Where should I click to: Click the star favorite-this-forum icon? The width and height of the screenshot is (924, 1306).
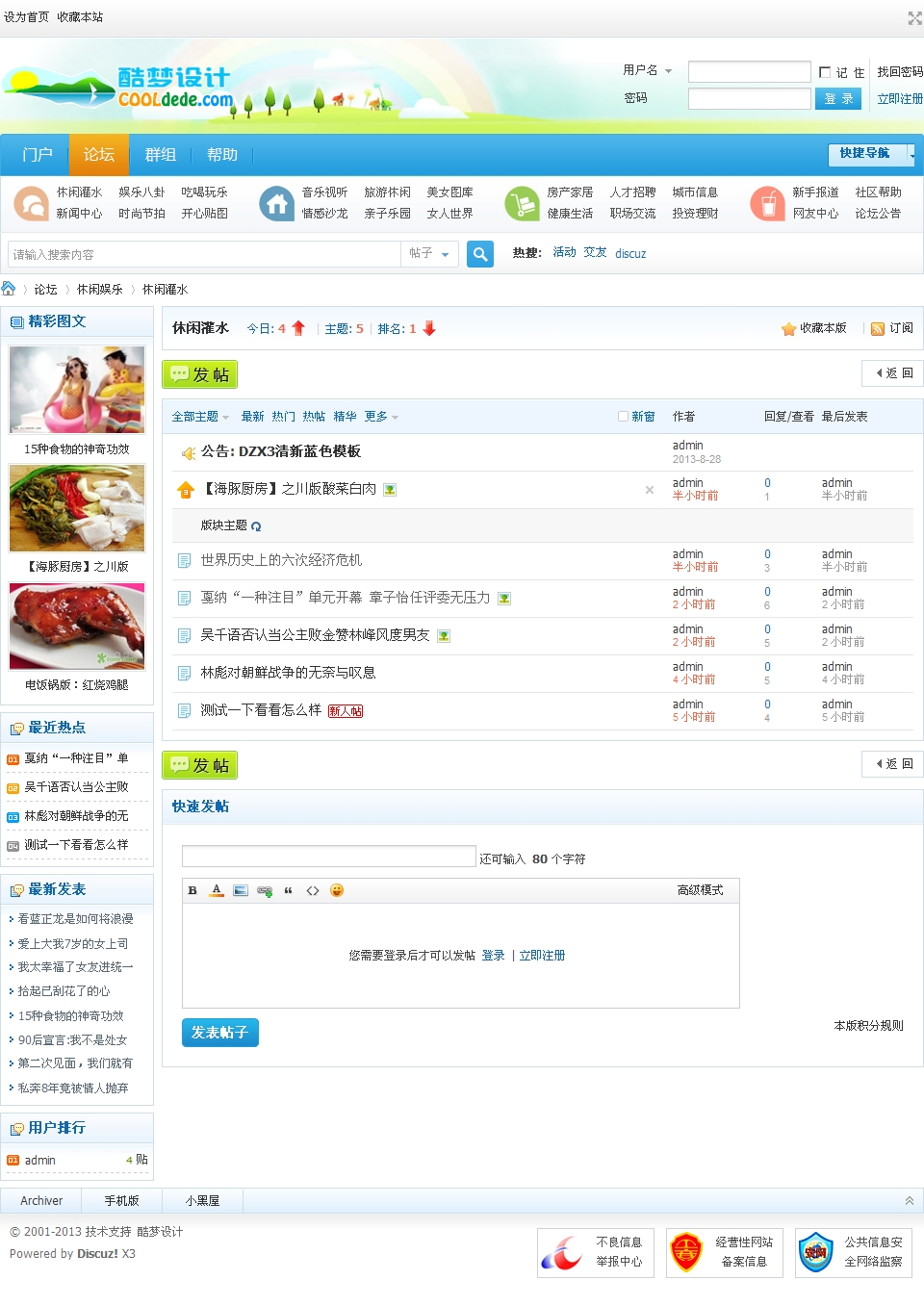(x=788, y=329)
